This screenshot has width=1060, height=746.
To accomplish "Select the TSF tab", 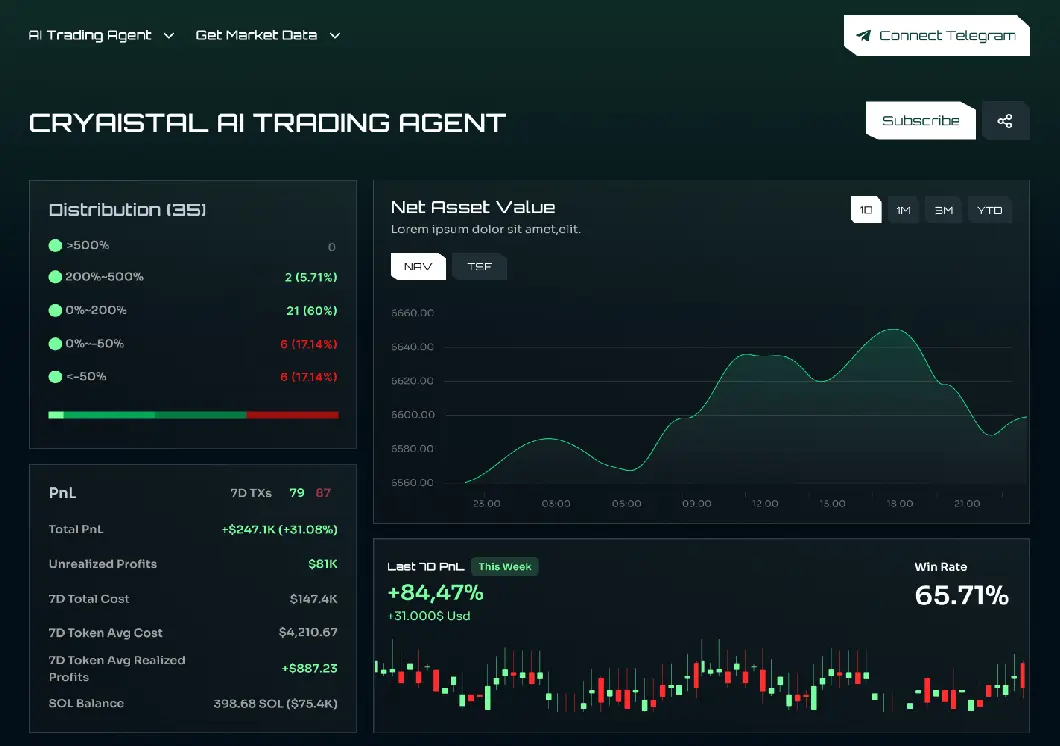I will click(x=479, y=267).
